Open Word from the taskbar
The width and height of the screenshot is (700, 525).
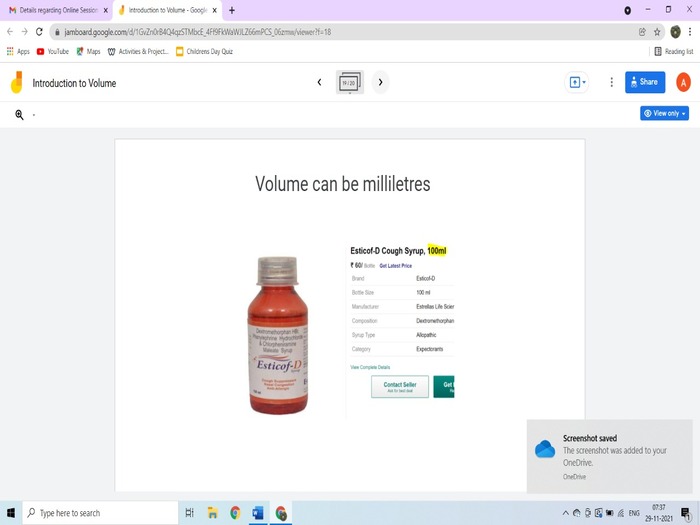258,513
